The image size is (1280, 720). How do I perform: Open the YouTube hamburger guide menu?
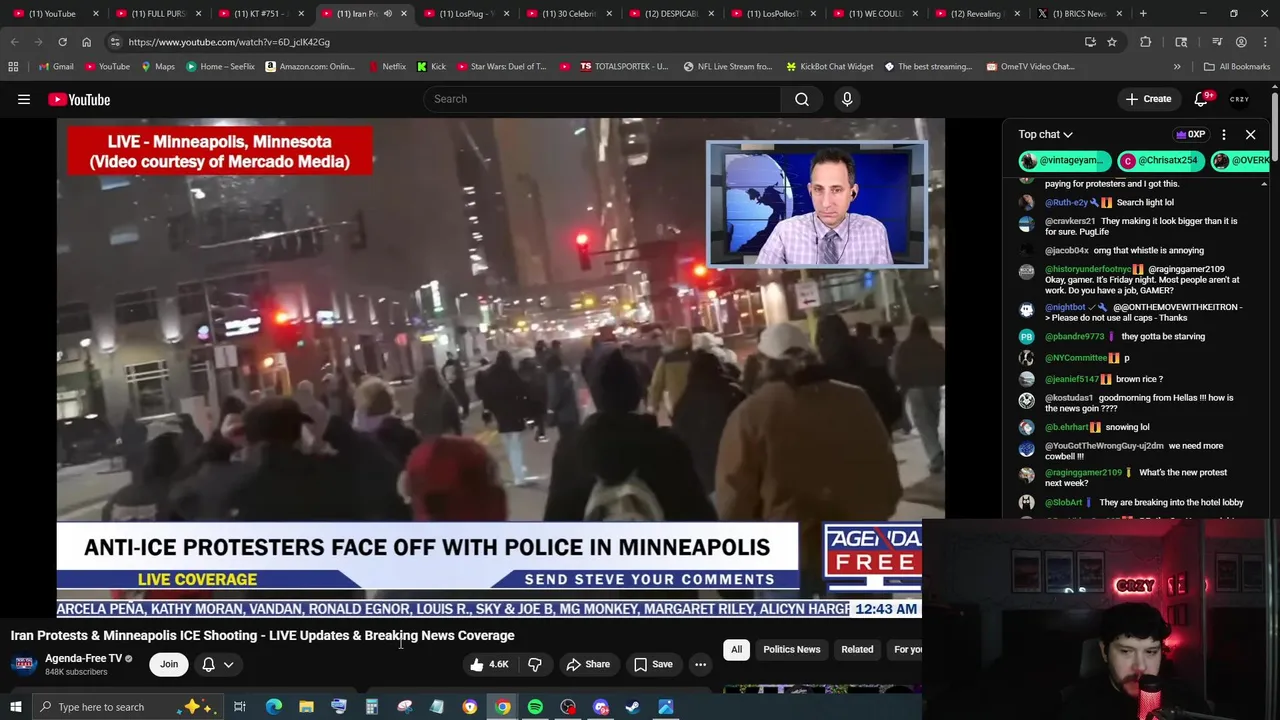click(24, 99)
